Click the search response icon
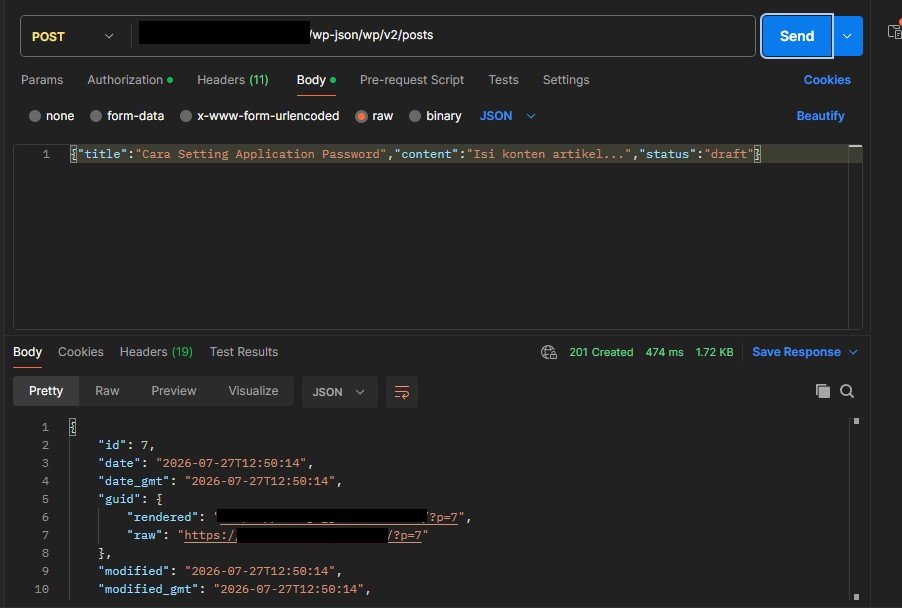This screenshot has width=902, height=608. (847, 391)
